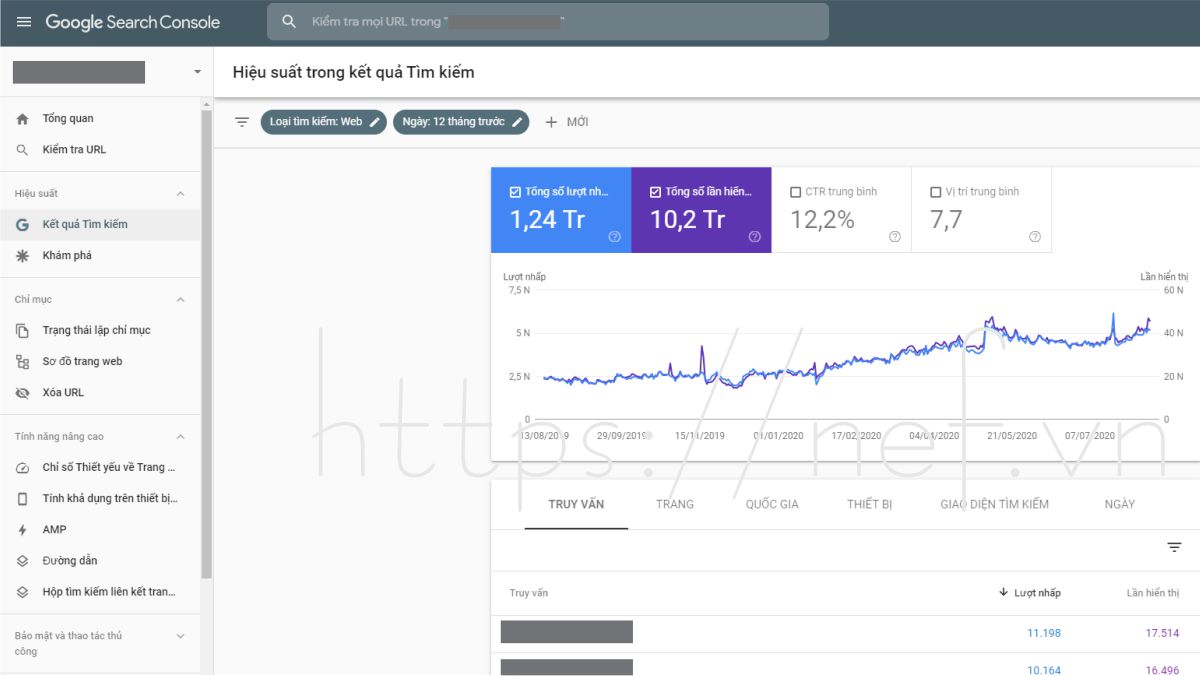Screen dimensions: 1200x676
Task: Open the QUỐC GIA tab
Action: click(771, 504)
